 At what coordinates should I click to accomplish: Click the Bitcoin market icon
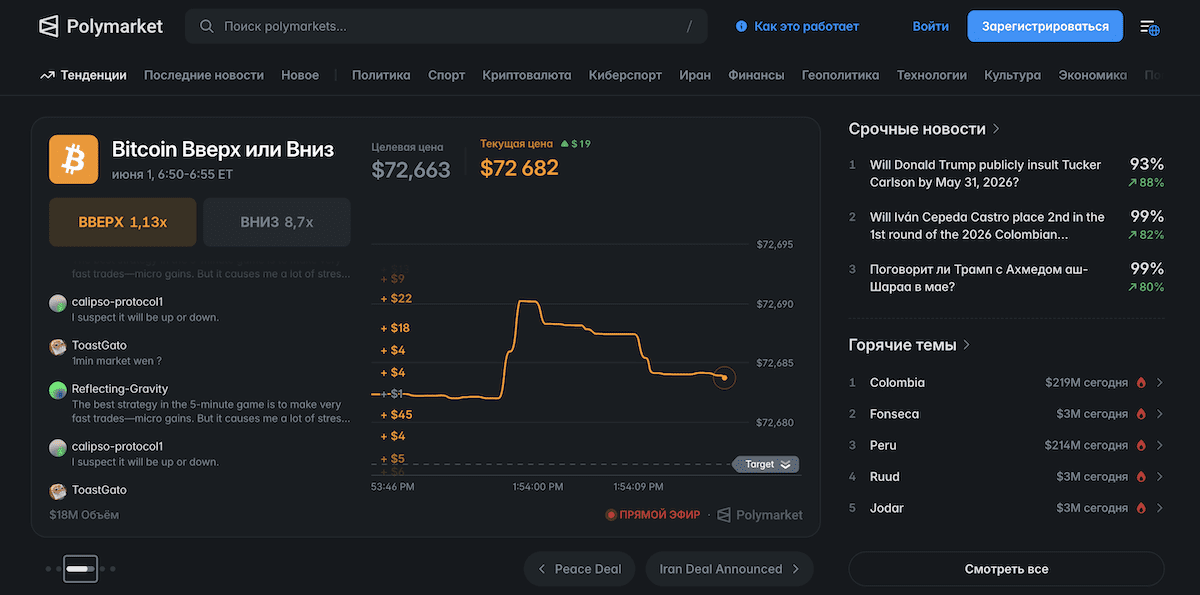point(73,159)
